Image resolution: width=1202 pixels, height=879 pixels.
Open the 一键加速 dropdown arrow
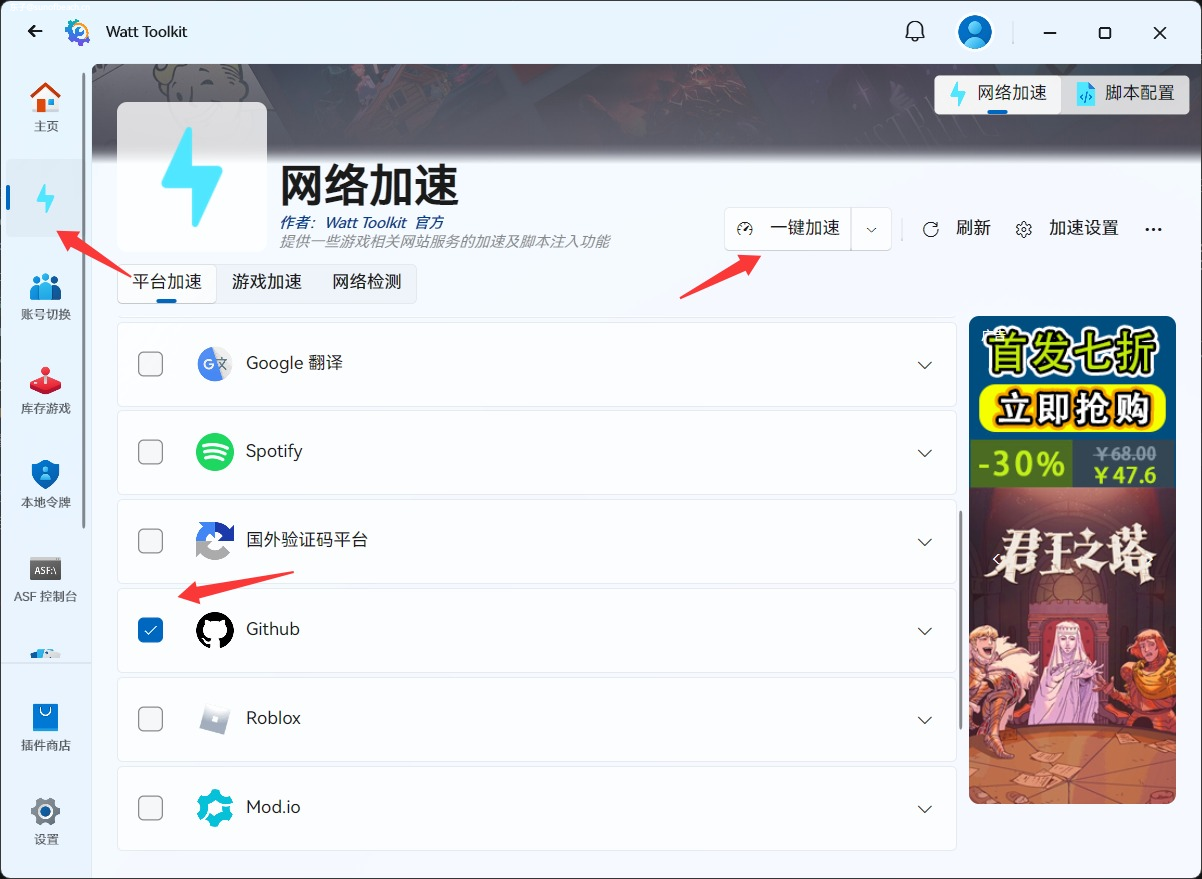coord(871,229)
